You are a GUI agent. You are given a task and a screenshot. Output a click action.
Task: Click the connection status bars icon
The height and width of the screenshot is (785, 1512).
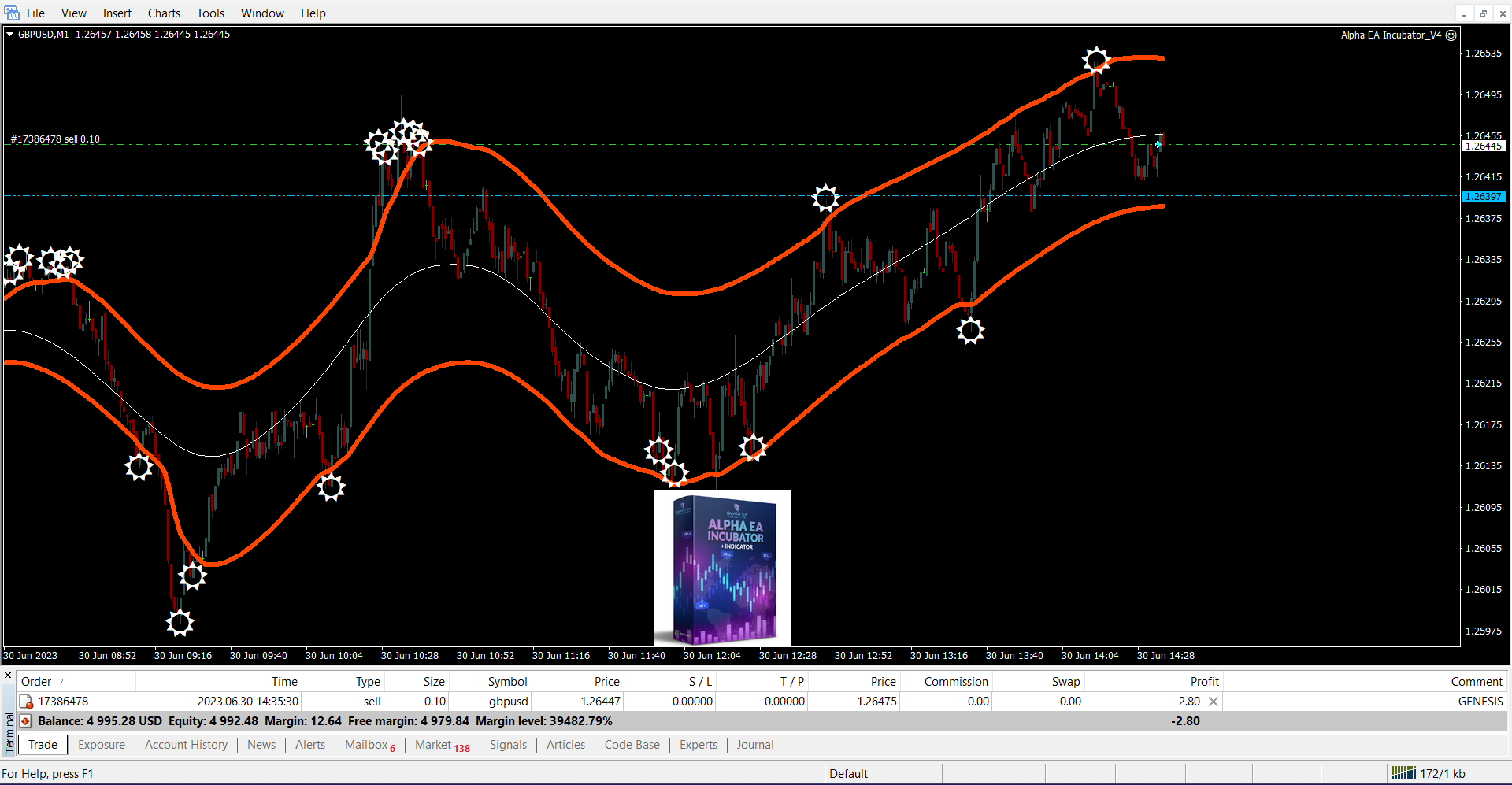click(x=1403, y=773)
